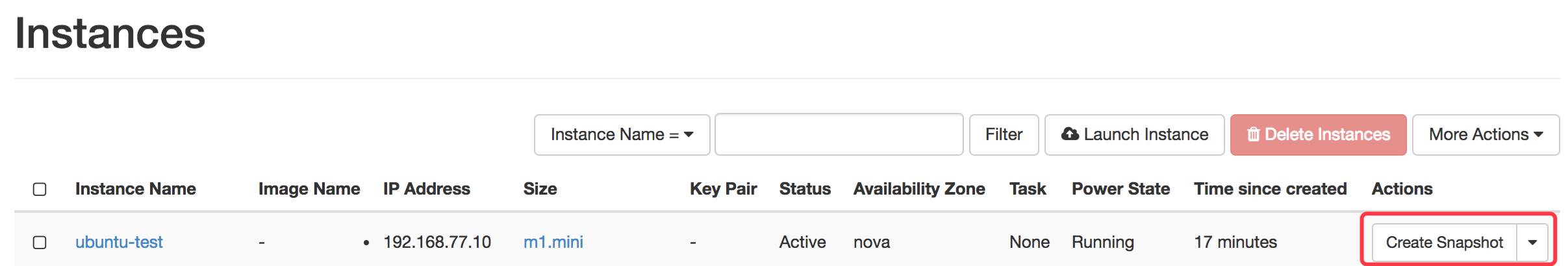This screenshot has height=266, width=1568.
Task: Expand the More Actions dropdown
Action: point(1486,135)
